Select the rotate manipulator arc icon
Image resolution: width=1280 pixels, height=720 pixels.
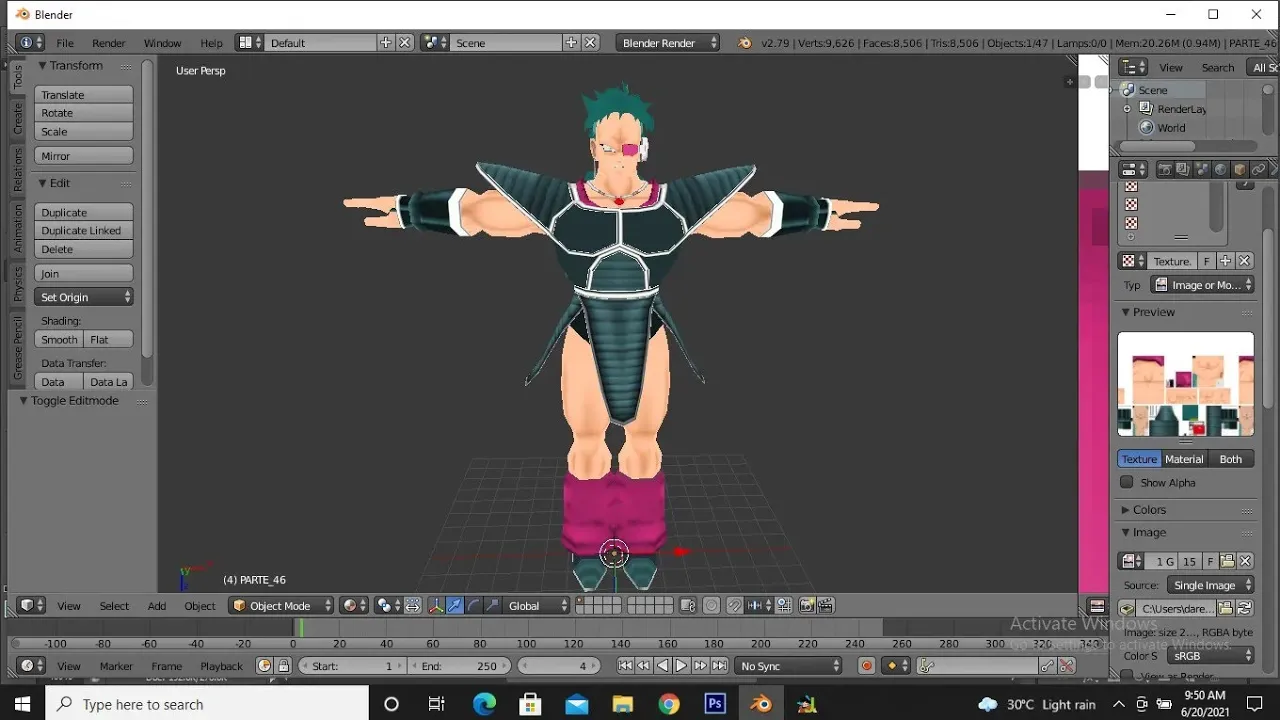(x=474, y=606)
